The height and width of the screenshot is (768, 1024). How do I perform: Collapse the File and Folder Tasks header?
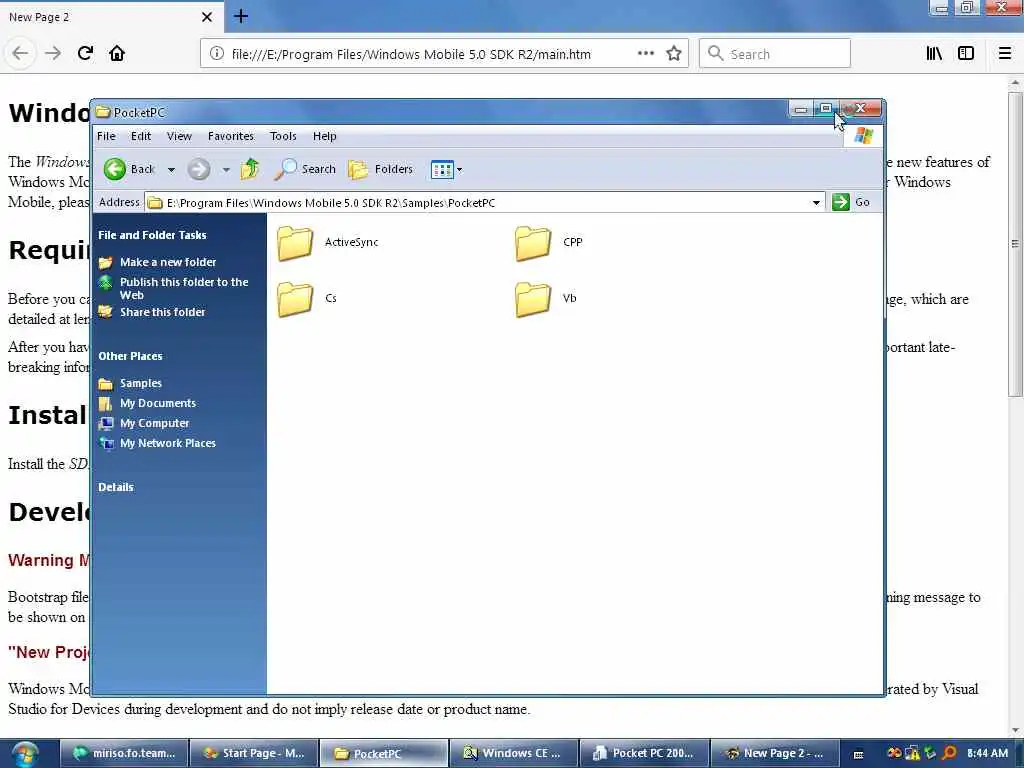click(152, 235)
